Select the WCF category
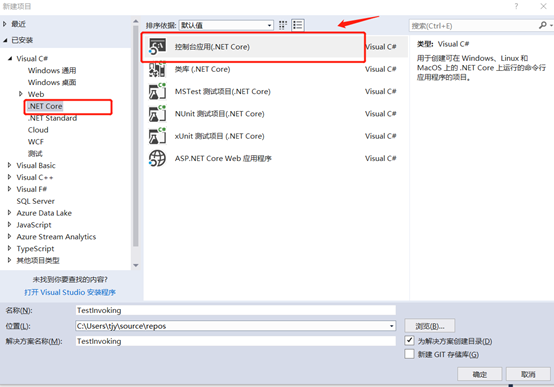Screen dimensions: 554x387 click(x=36, y=142)
